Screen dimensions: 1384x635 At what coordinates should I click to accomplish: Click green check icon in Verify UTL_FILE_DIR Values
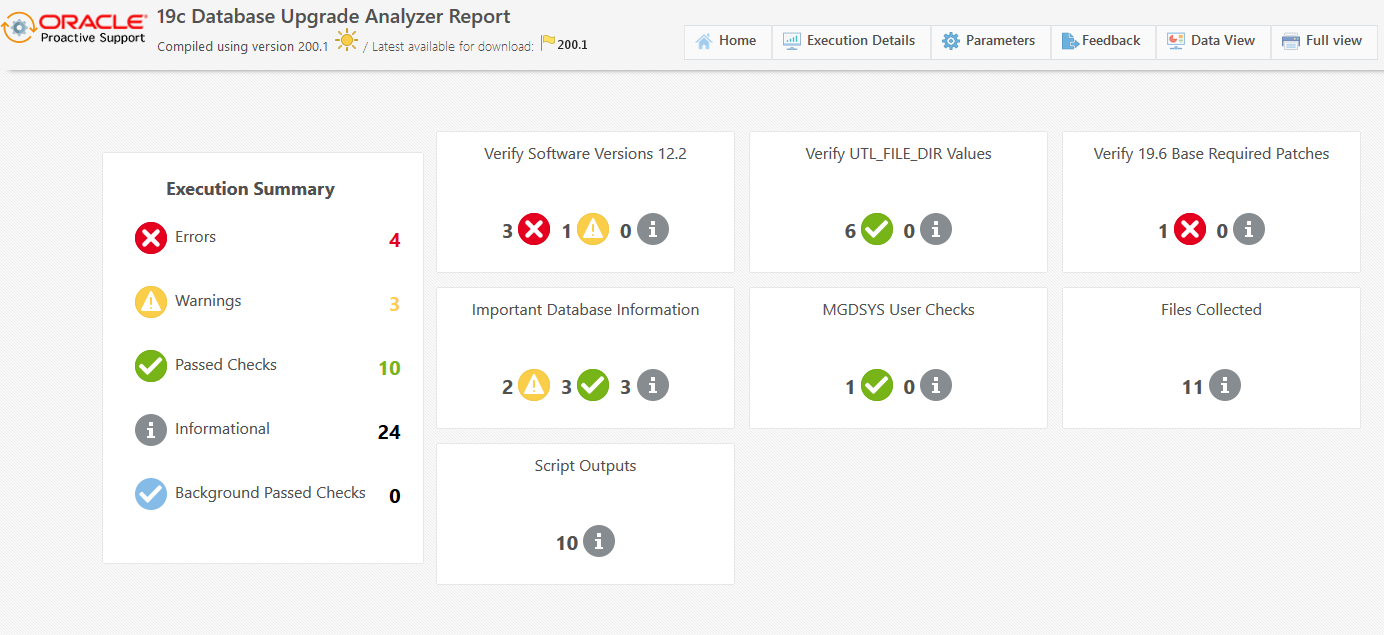(877, 230)
